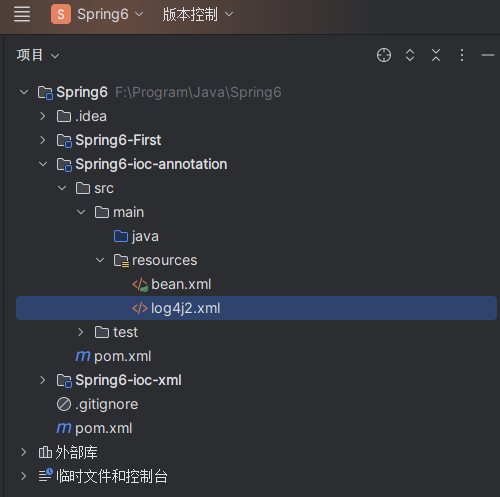The height and width of the screenshot is (497, 500).
Task: Open the 版本控制 version control dropdown
Action: pyautogui.click(x=198, y=14)
